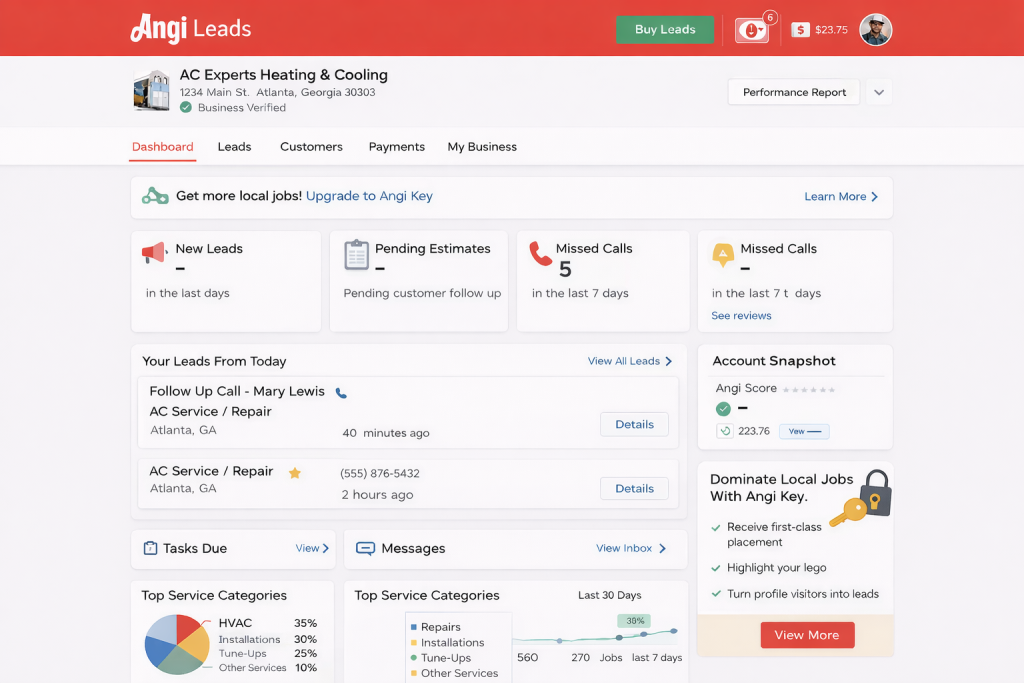This screenshot has height=683, width=1024.
Task: Click Follow Up Call - Mary Lewis title
Action: point(237,391)
